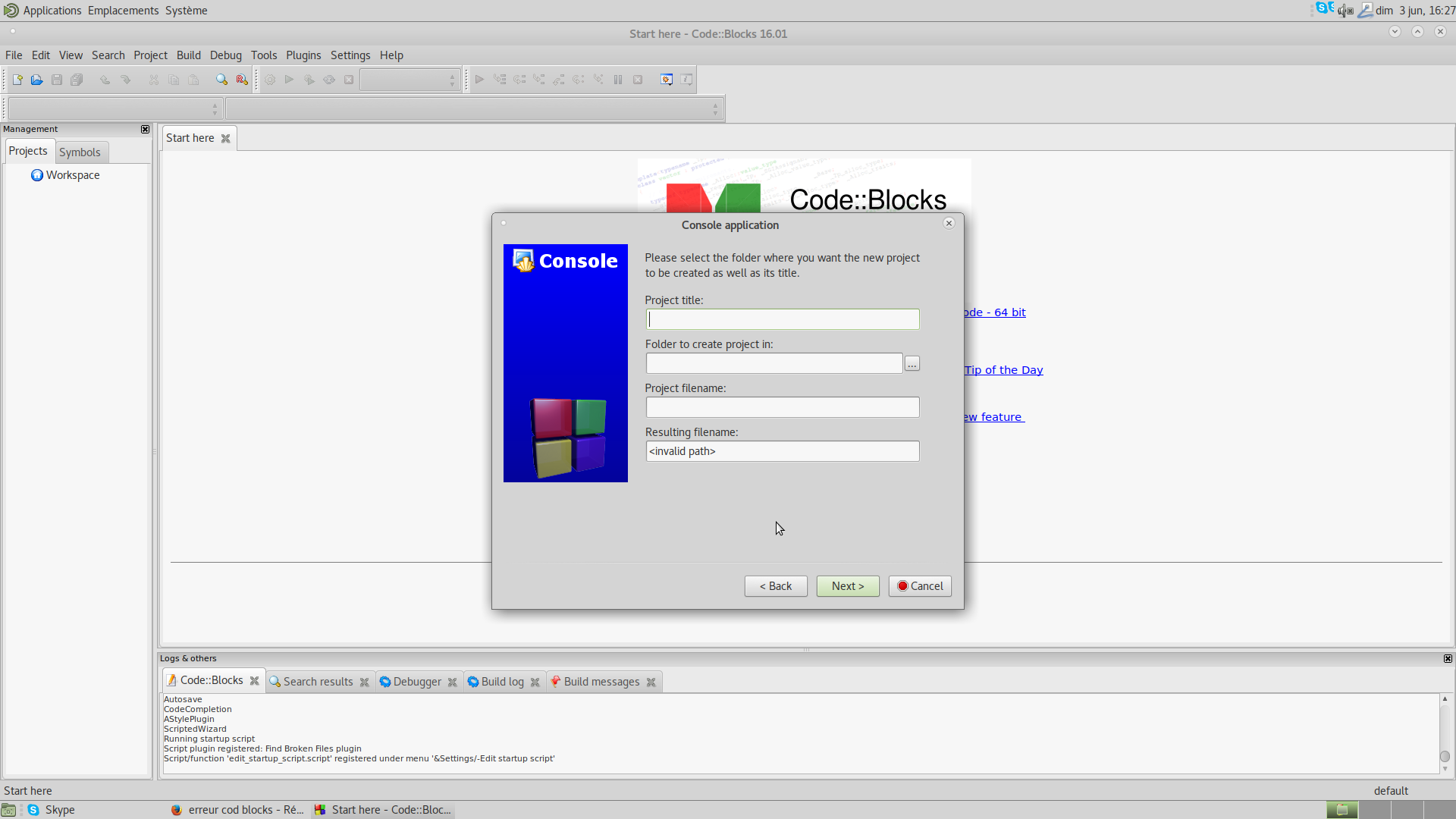
Task: Open the Settings menu
Action: (x=350, y=55)
